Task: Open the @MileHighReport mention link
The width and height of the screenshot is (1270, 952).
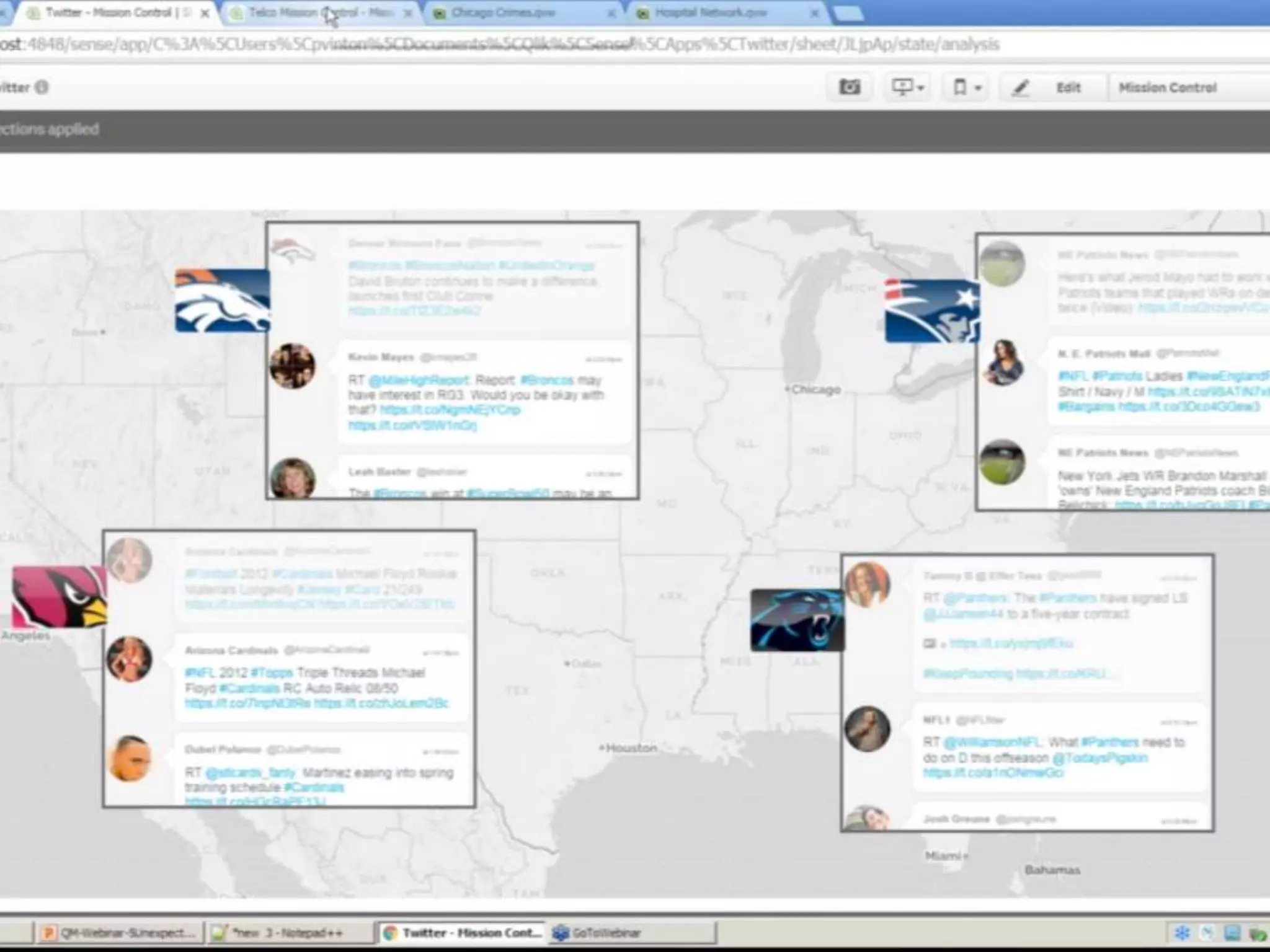Action: [418, 380]
